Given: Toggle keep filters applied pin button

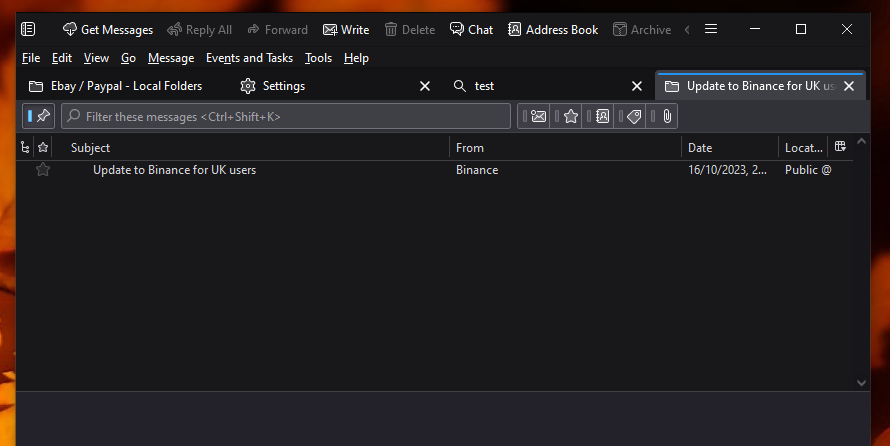Looking at the screenshot, I should [41, 117].
